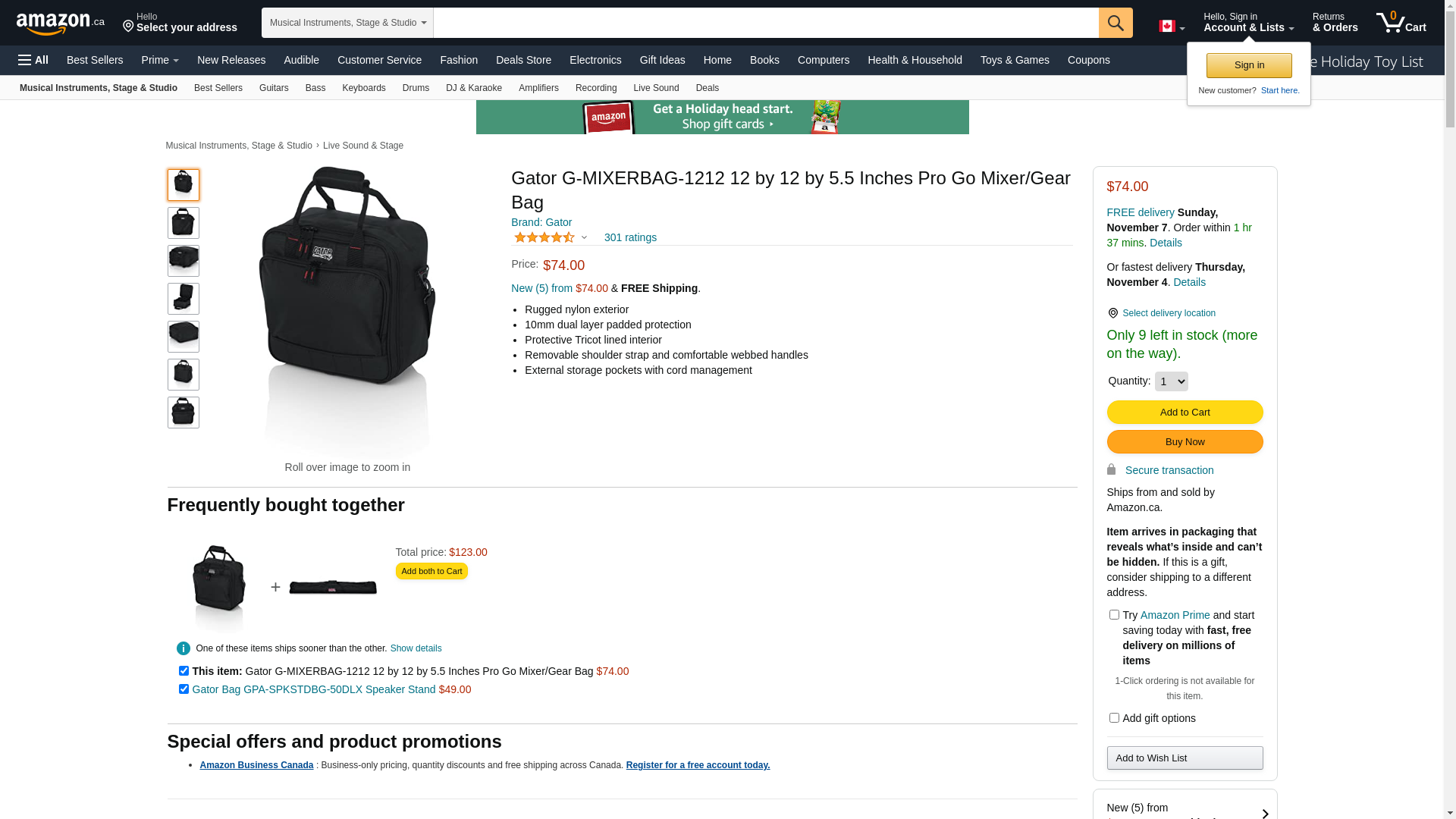Uncheck the Gator Speaker Stand bag checkbox

pyautogui.click(x=184, y=689)
